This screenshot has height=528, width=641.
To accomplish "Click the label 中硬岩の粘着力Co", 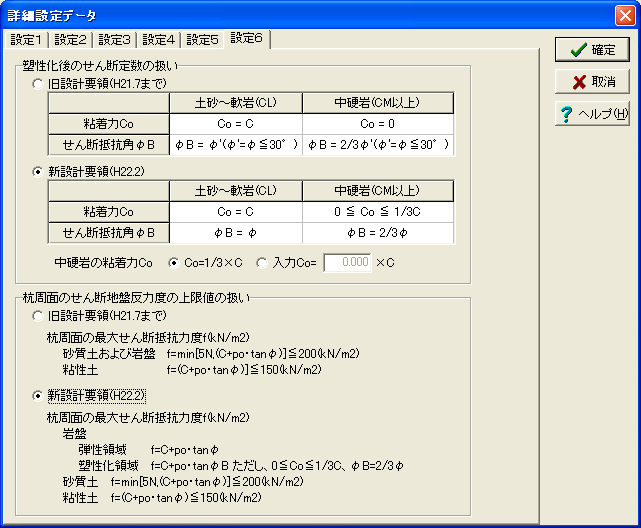I will [103, 263].
